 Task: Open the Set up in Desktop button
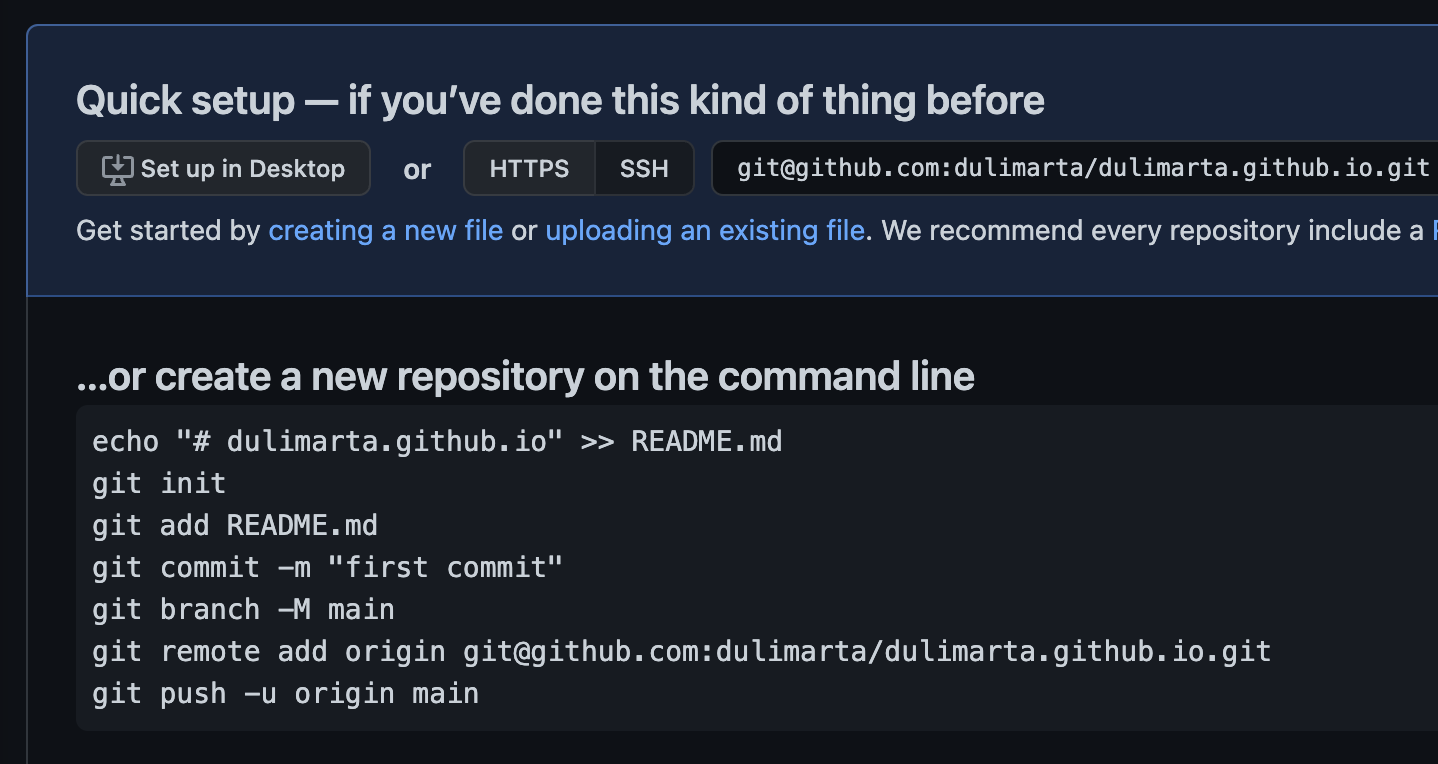point(223,168)
